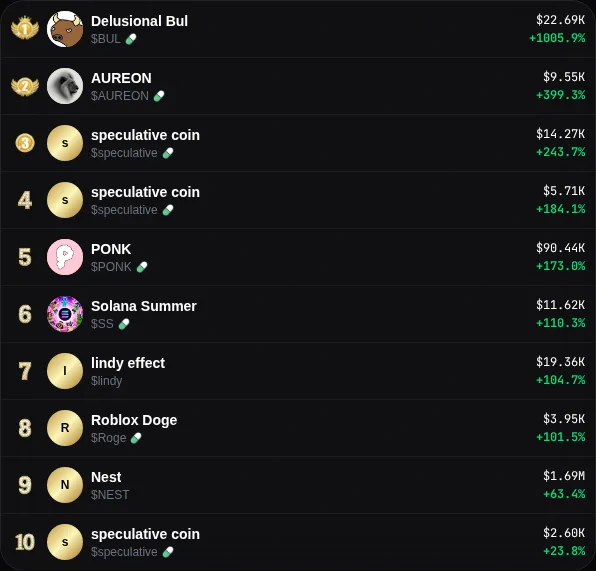596x571 pixels.
Task: Open the lindy effect token name
Action: coord(128,363)
